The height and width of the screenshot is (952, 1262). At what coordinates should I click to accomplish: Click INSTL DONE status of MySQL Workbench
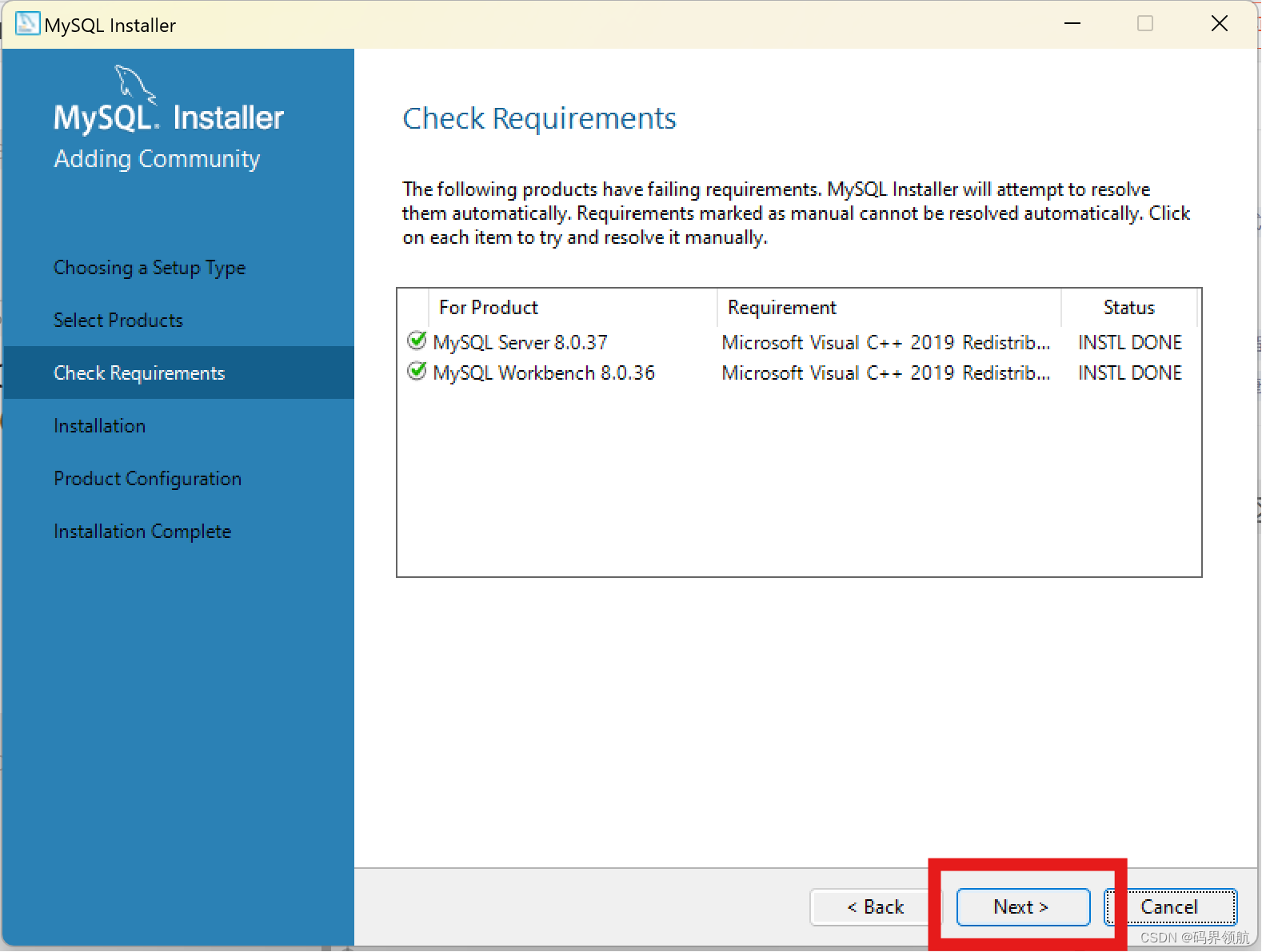click(x=1130, y=373)
